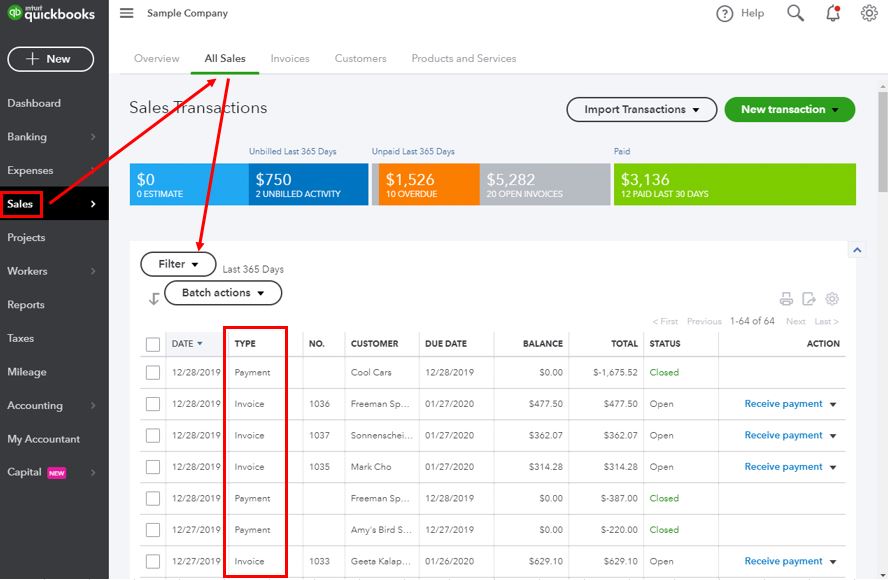Select checkbox for invoice 1033 row
Viewport: 888px width, 580px height.
[153, 561]
